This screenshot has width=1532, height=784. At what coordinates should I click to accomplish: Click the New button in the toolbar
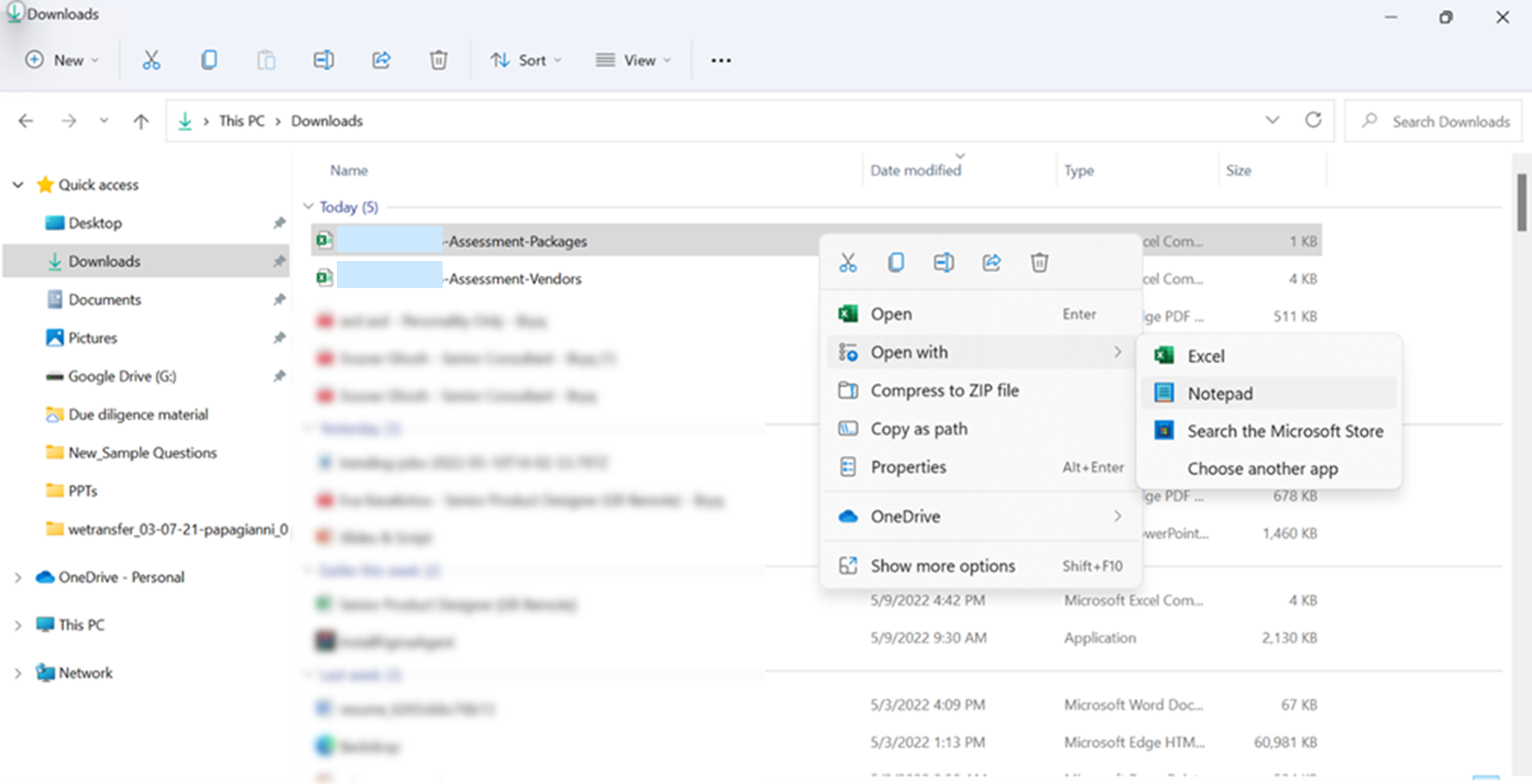click(62, 60)
